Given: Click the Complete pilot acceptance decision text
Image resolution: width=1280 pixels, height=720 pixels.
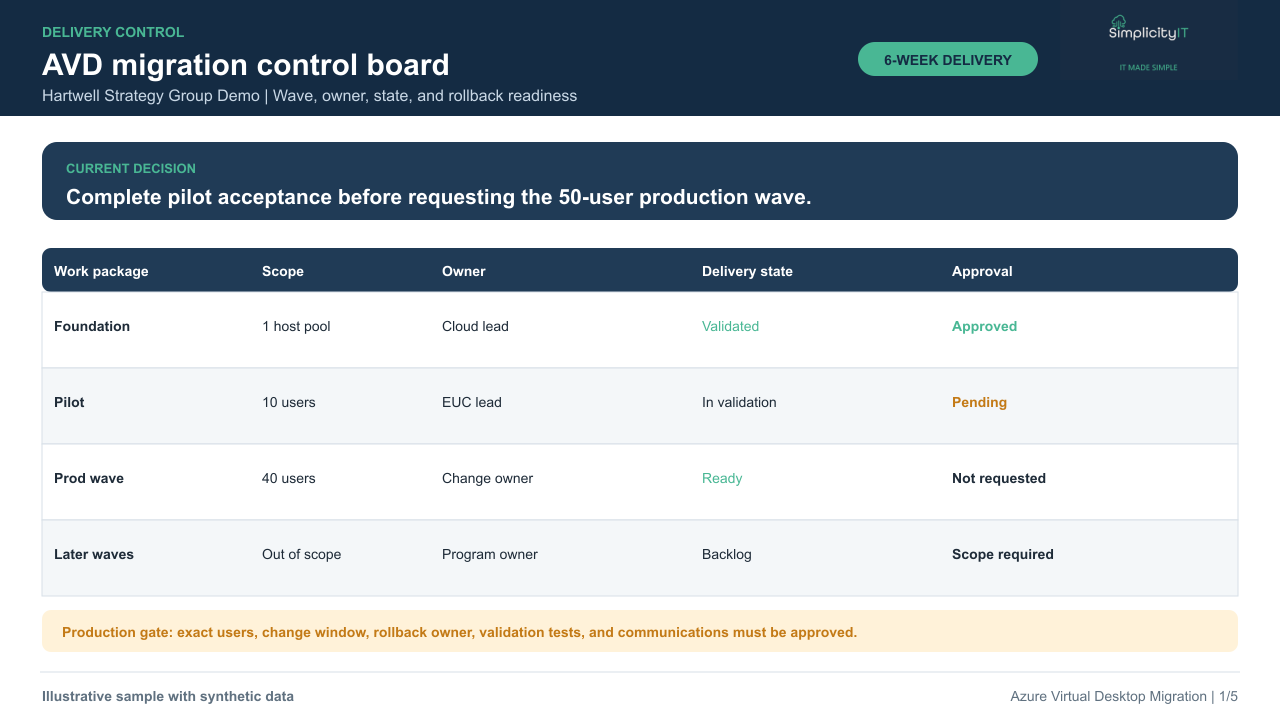Looking at the screenshot, I should (439, 197).
